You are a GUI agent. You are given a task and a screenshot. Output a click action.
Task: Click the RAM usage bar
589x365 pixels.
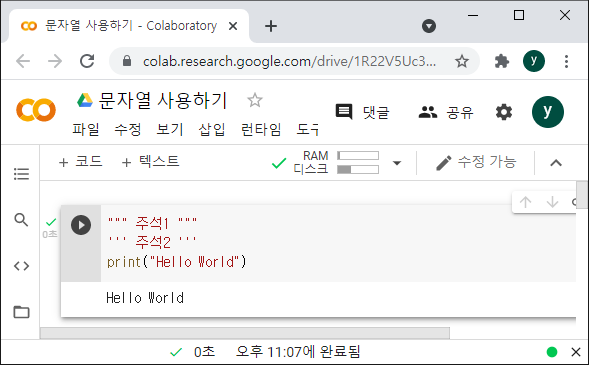coord(358,155)
